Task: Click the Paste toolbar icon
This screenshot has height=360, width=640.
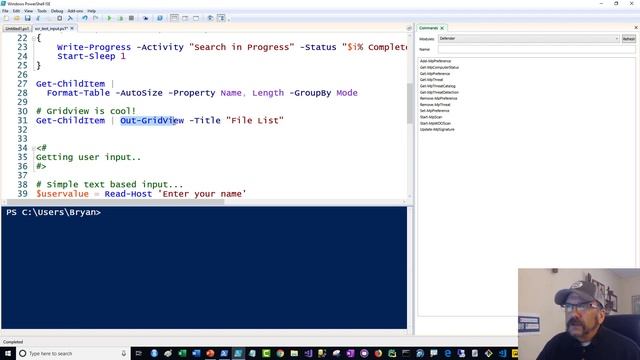Action: point(60,18)
